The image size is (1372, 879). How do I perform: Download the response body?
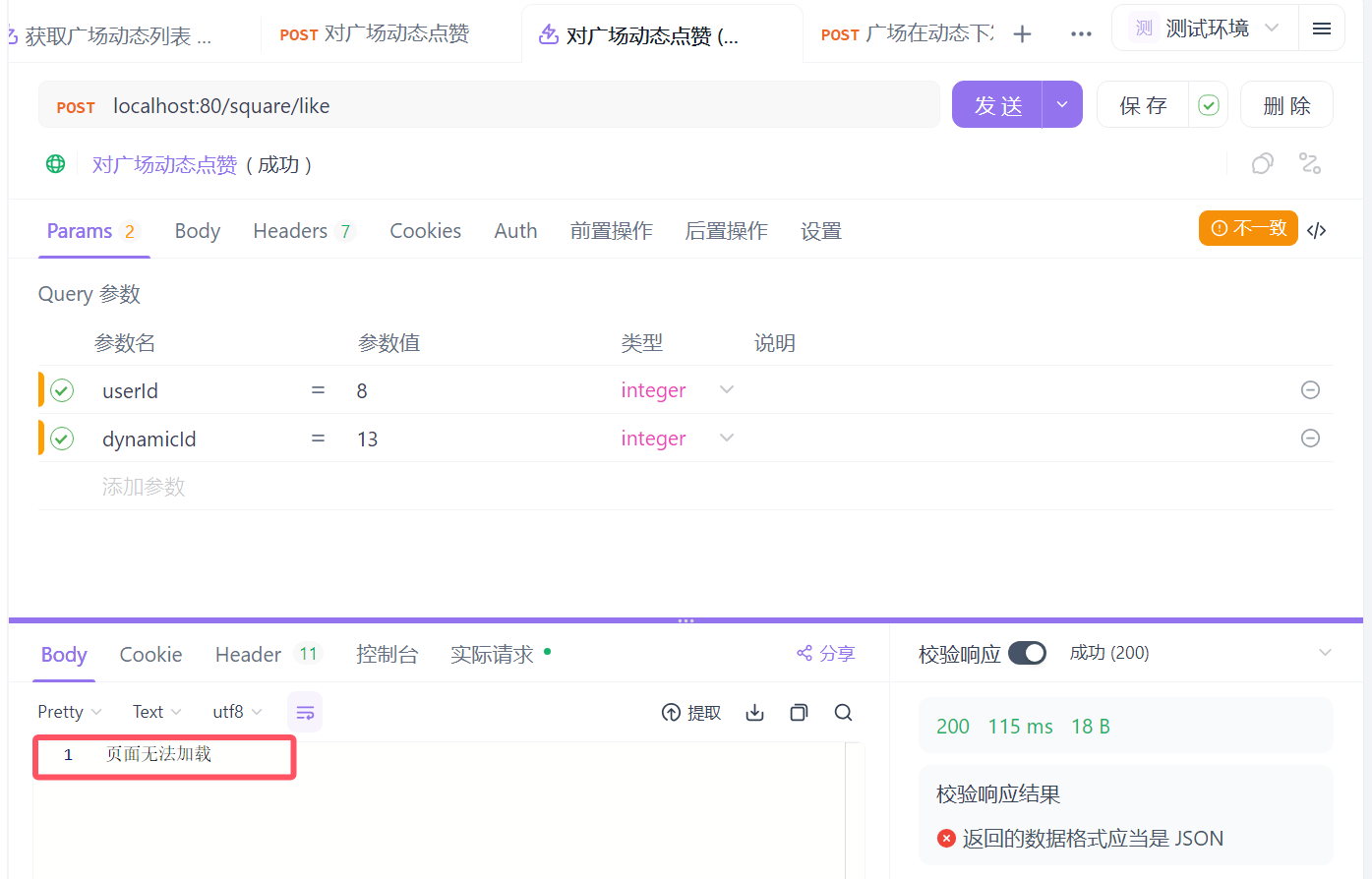point(754,712)
